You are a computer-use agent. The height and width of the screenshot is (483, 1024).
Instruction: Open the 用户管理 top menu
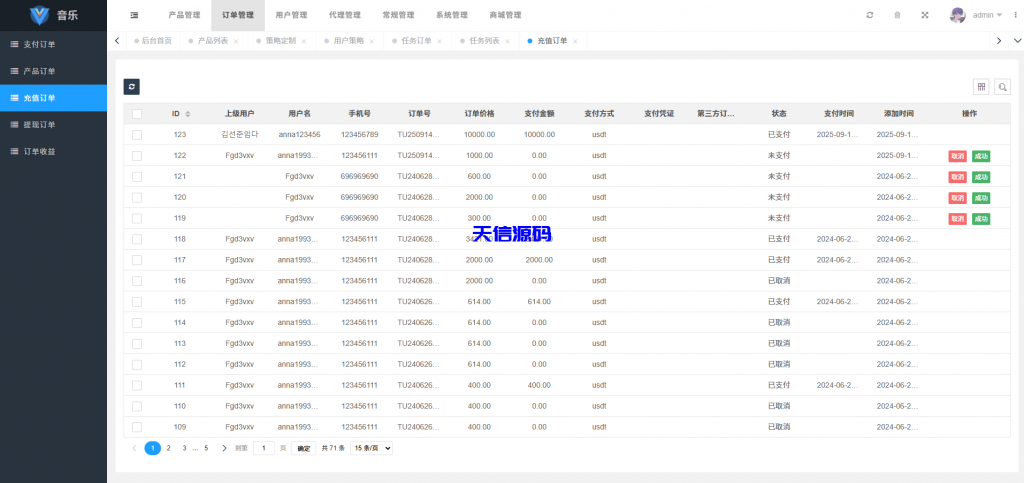(291, 15)
